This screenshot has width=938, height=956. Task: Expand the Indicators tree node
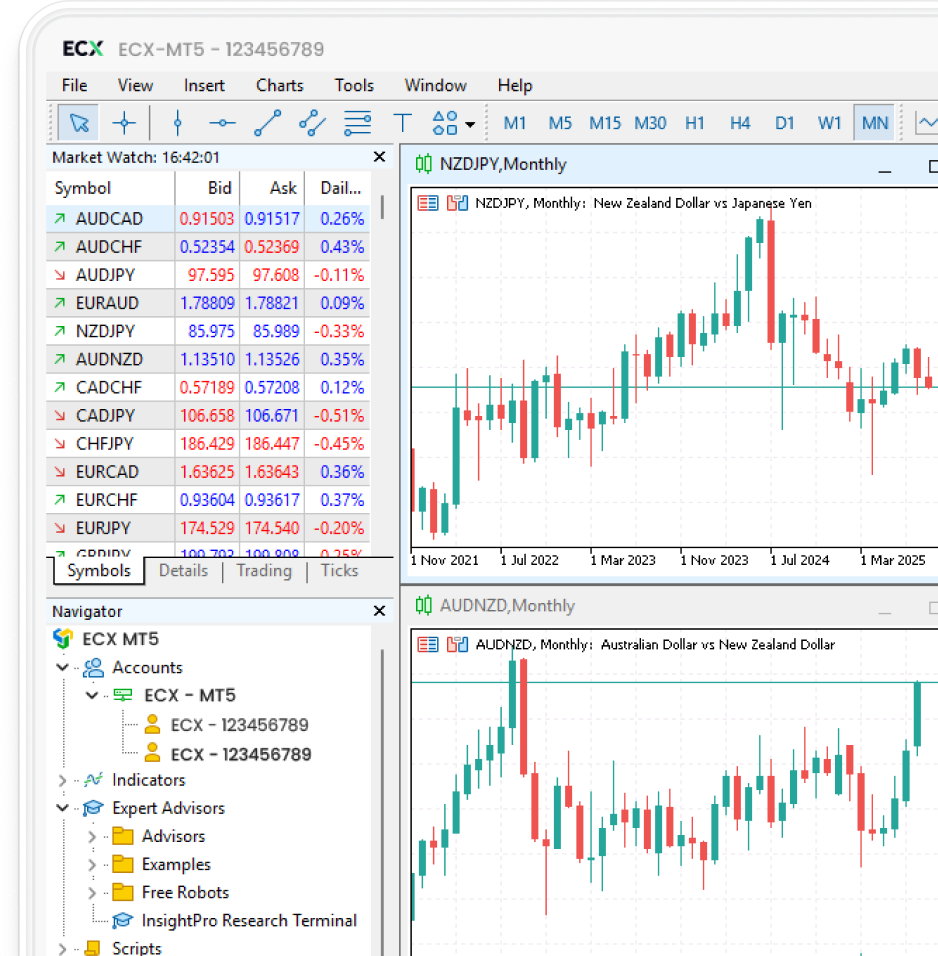point(63,780)
